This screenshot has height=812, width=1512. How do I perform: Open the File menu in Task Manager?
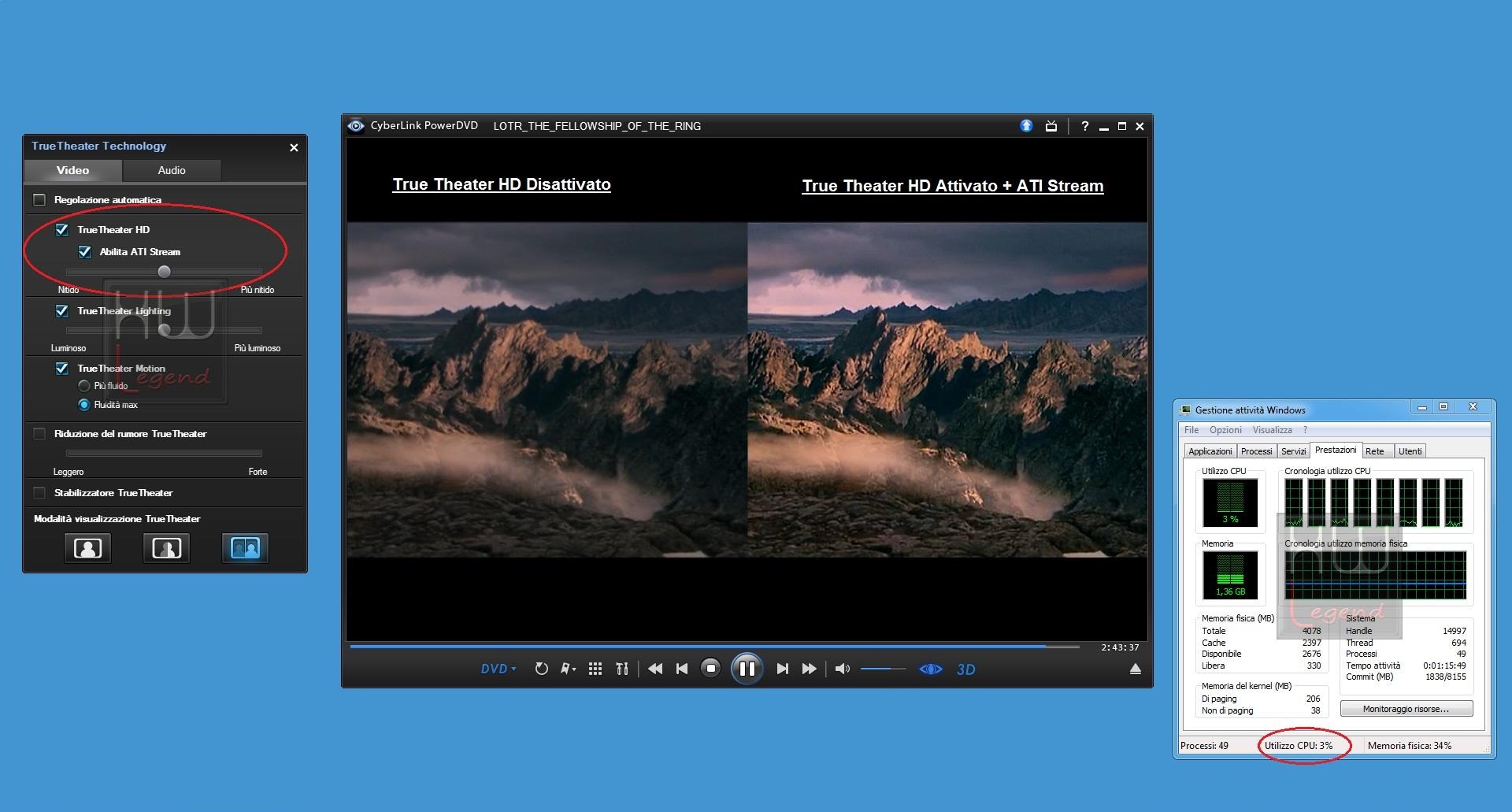pyautogui.click(x=1191, y=430)
